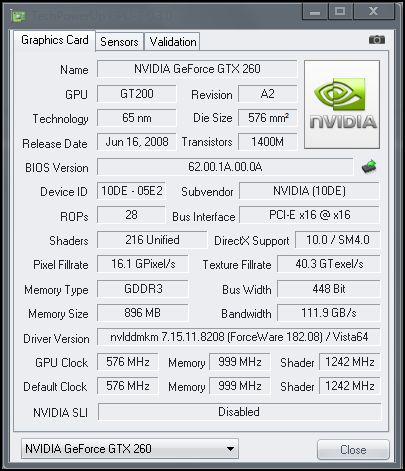The height and width of the screenshot is (471, 405).
Task: Click the Device ID field 10DE - 05E2
Action: (x=131, y=191)
